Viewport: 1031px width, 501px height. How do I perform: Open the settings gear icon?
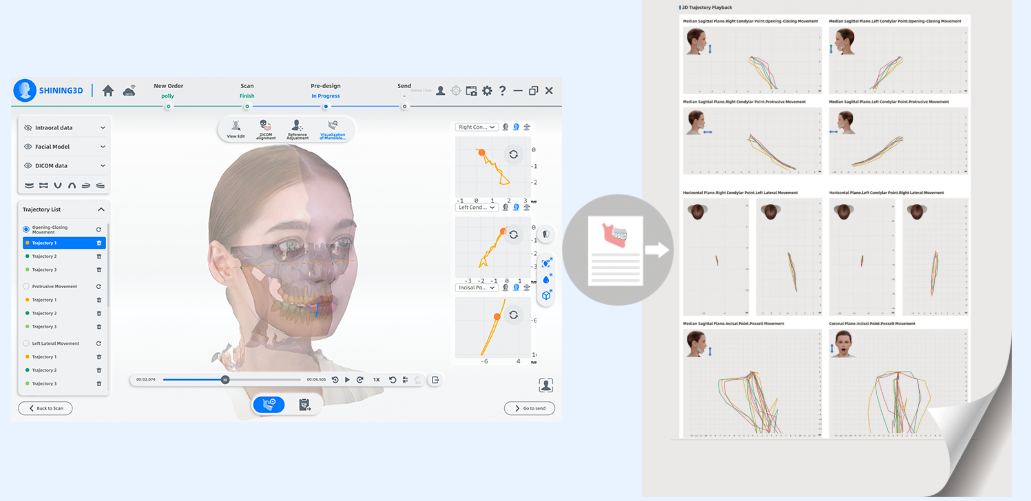[487, 91]
